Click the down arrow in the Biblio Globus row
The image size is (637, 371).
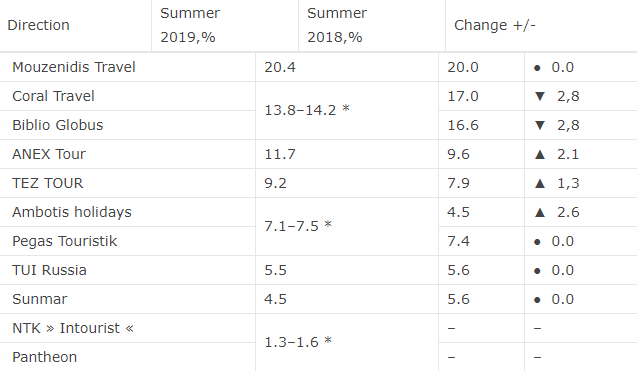point(540,125)
